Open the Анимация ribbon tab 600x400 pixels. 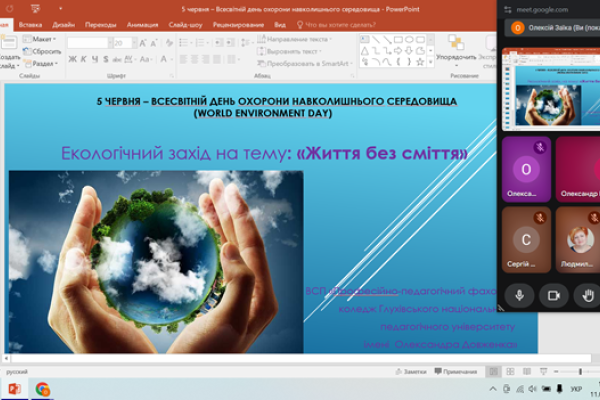(142, 22)
